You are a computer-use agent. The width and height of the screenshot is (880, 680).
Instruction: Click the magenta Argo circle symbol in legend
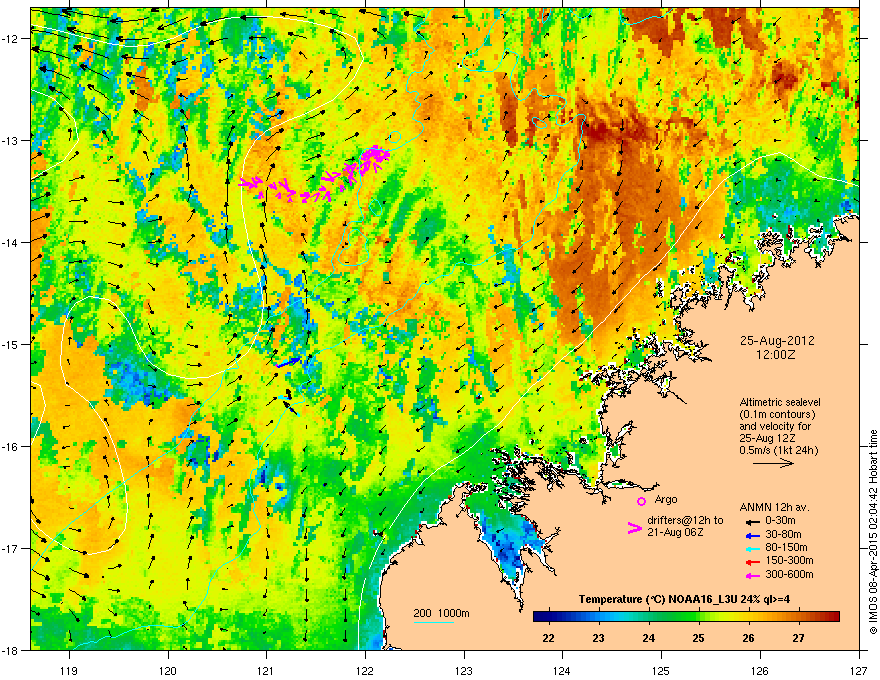tap(641, 501)
